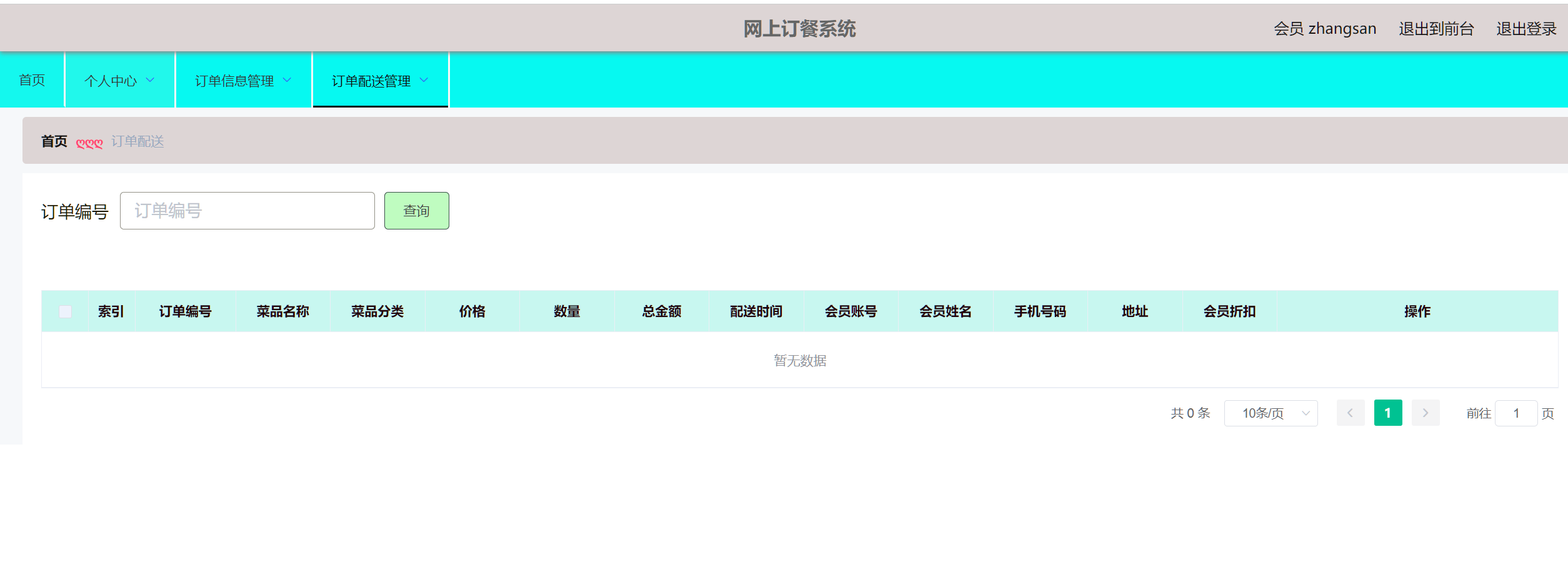Click the dropdown arrow on 10条/页 selector
Image resolution: width=1568 pixels, height=584 pixels.
pyautogui.click(x=1306, y=413)
